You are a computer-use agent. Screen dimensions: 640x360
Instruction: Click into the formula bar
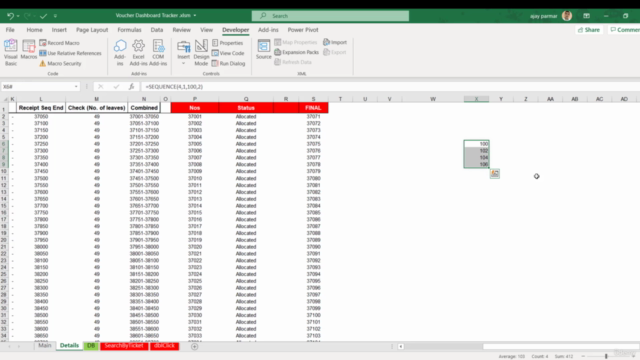[390, 87]
